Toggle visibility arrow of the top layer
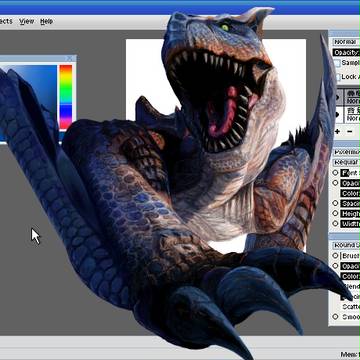This screenshot has width=360, height=360. tap(338, 97)
